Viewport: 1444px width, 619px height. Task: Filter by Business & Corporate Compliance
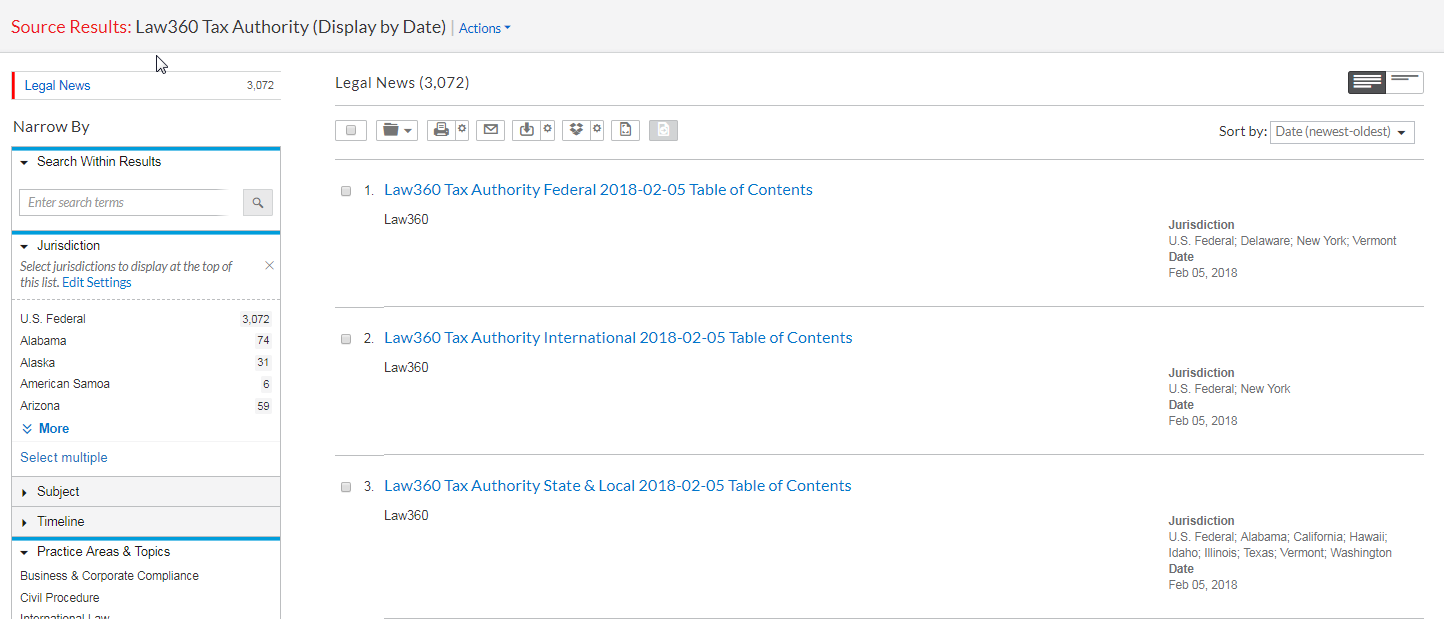109,576
